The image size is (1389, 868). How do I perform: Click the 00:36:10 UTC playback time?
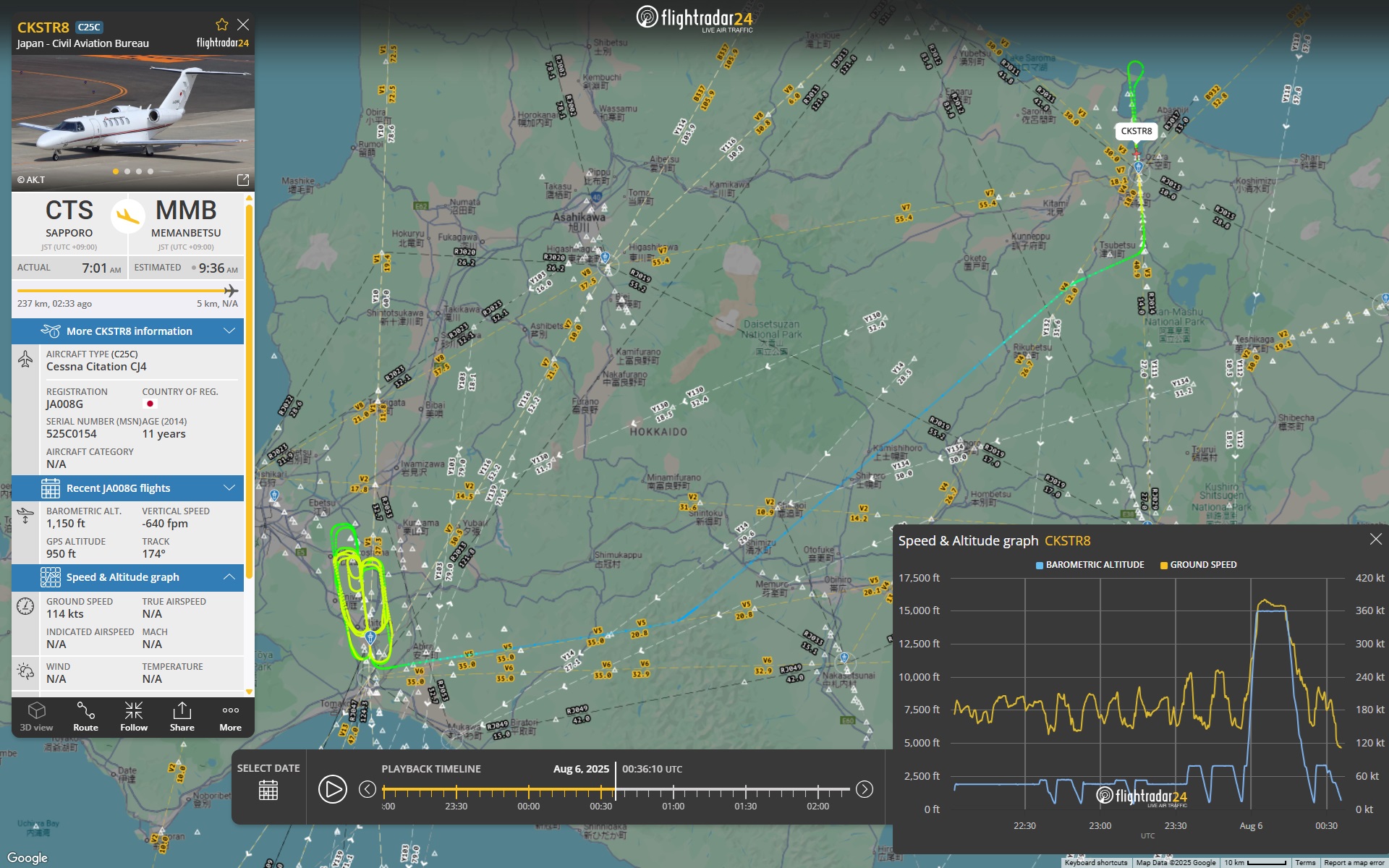pyautogui.click(x=652, y=769)
